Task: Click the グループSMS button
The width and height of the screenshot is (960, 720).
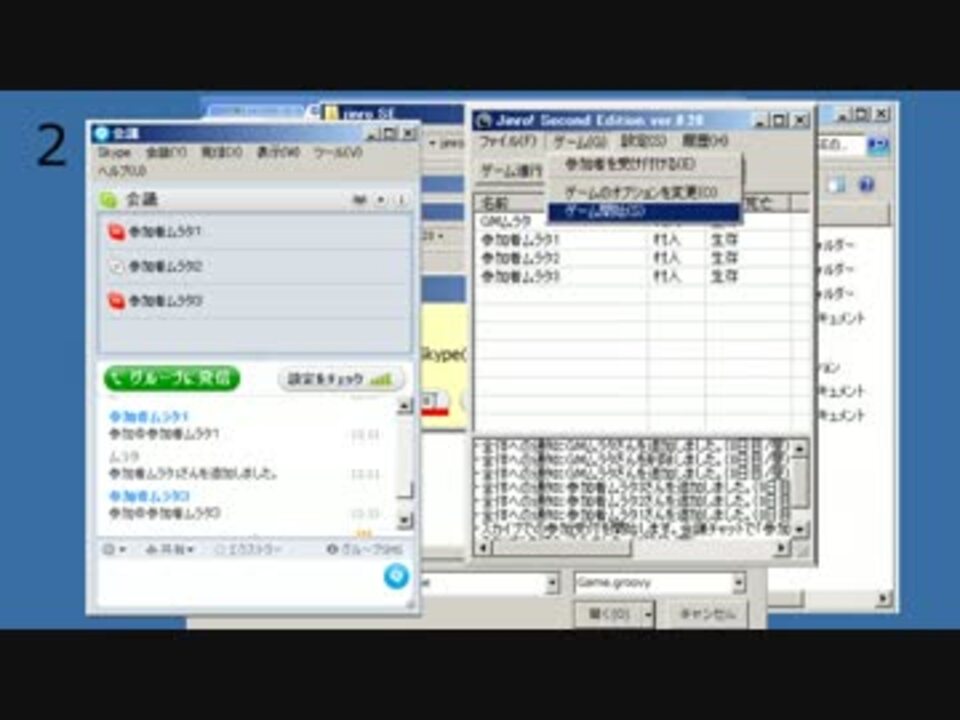Action: tap(365, 550)
